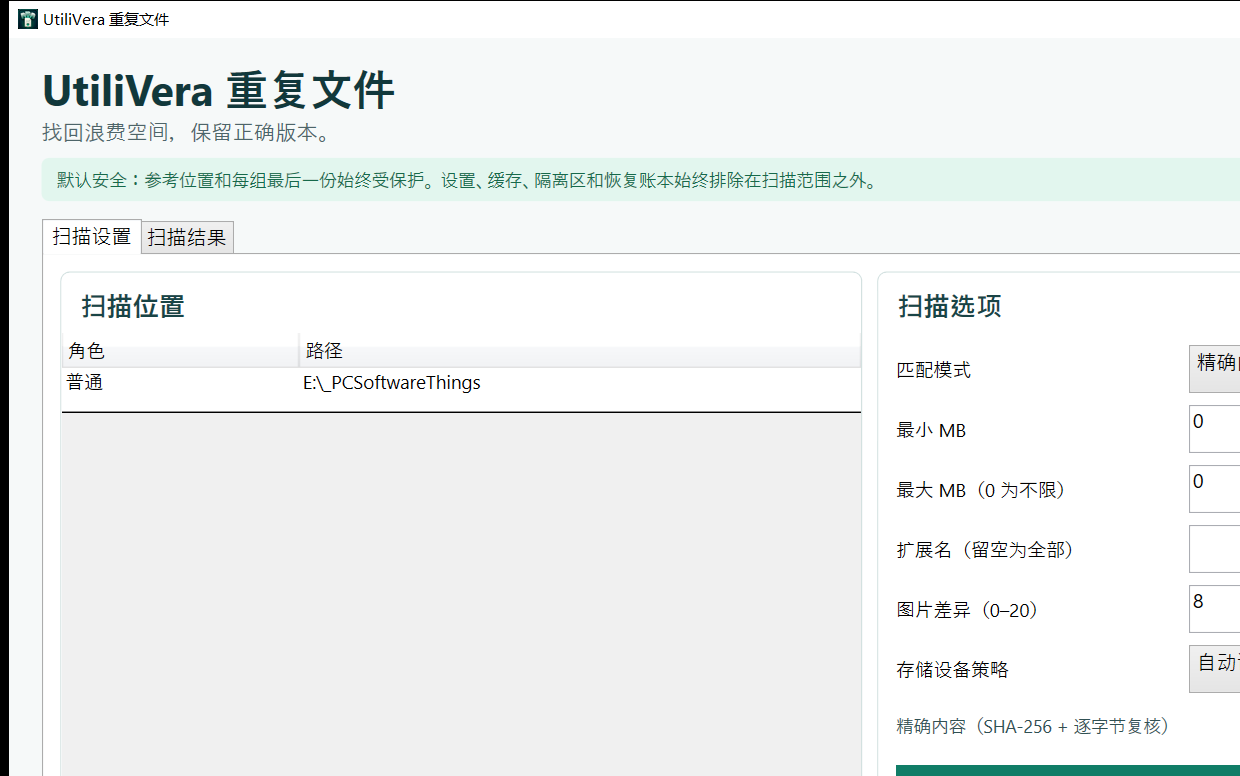The height and width of the screenshot is (776, 1240).
Task: Open the 匹配模式 dropdown
Action: pos(1214,369)
